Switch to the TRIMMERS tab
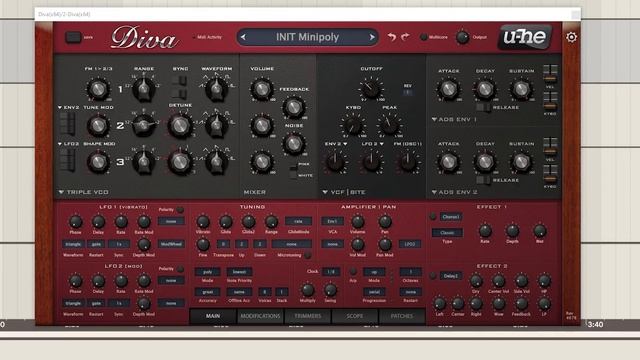640x360 pixels. click(307, 316)
